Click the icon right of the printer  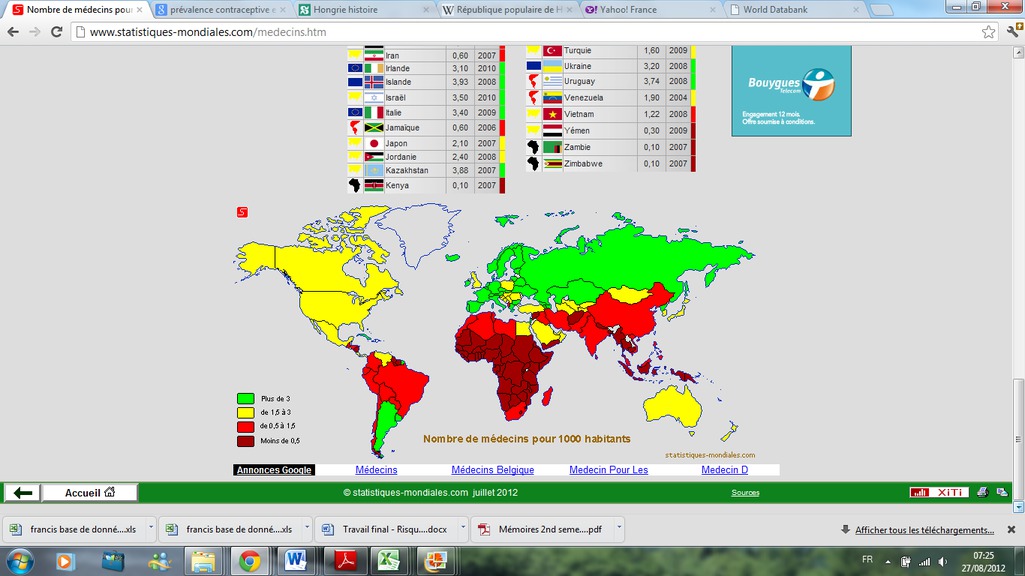pyautogui.click(x=1001, y=492)
